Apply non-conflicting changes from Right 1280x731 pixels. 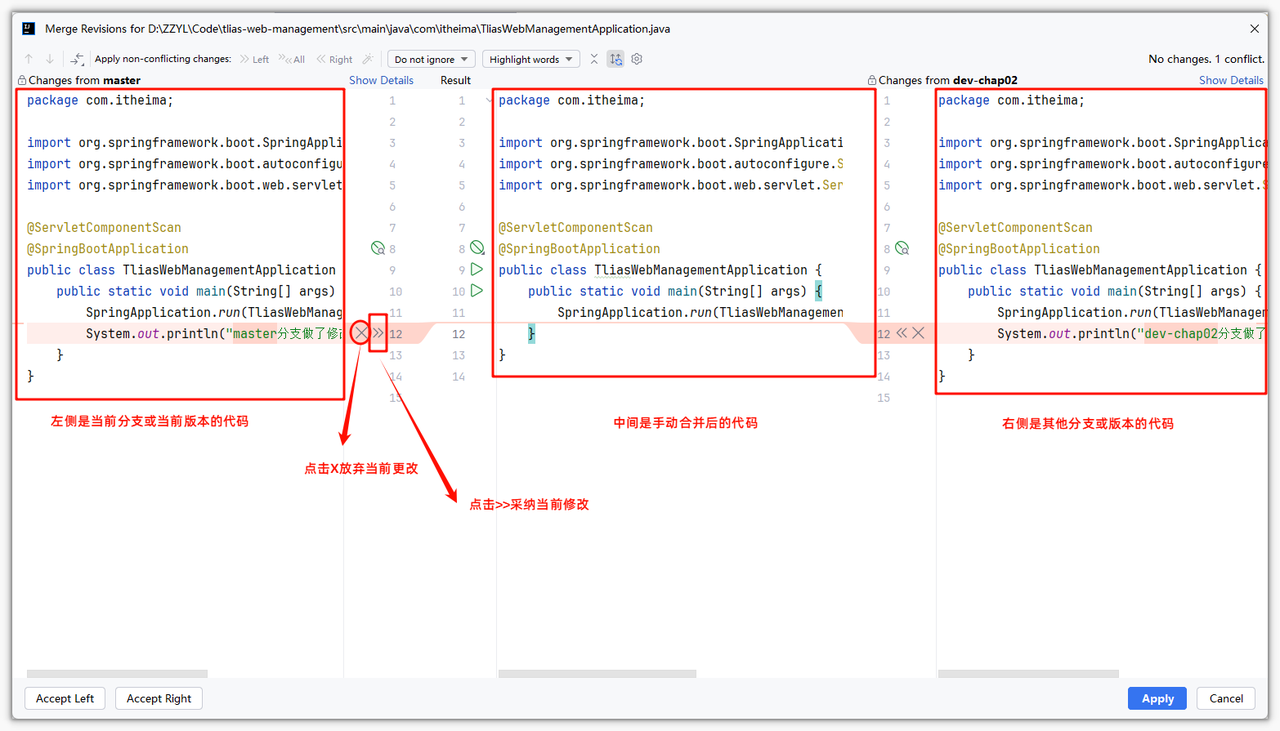pos(334,60)
